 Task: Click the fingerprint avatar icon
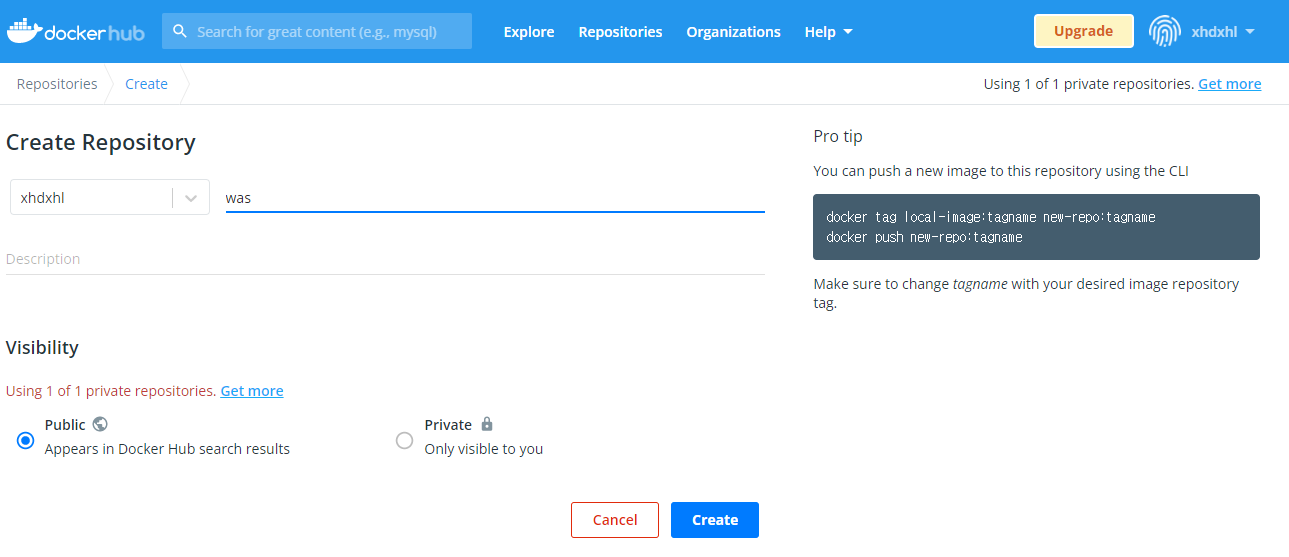[x=1165, y=31]
